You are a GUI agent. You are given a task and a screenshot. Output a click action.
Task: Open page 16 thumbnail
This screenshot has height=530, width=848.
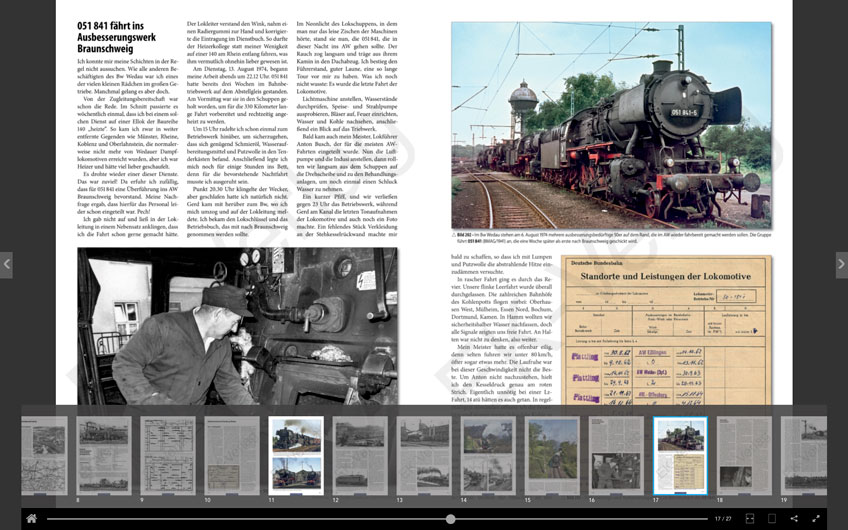click(616, 455)
